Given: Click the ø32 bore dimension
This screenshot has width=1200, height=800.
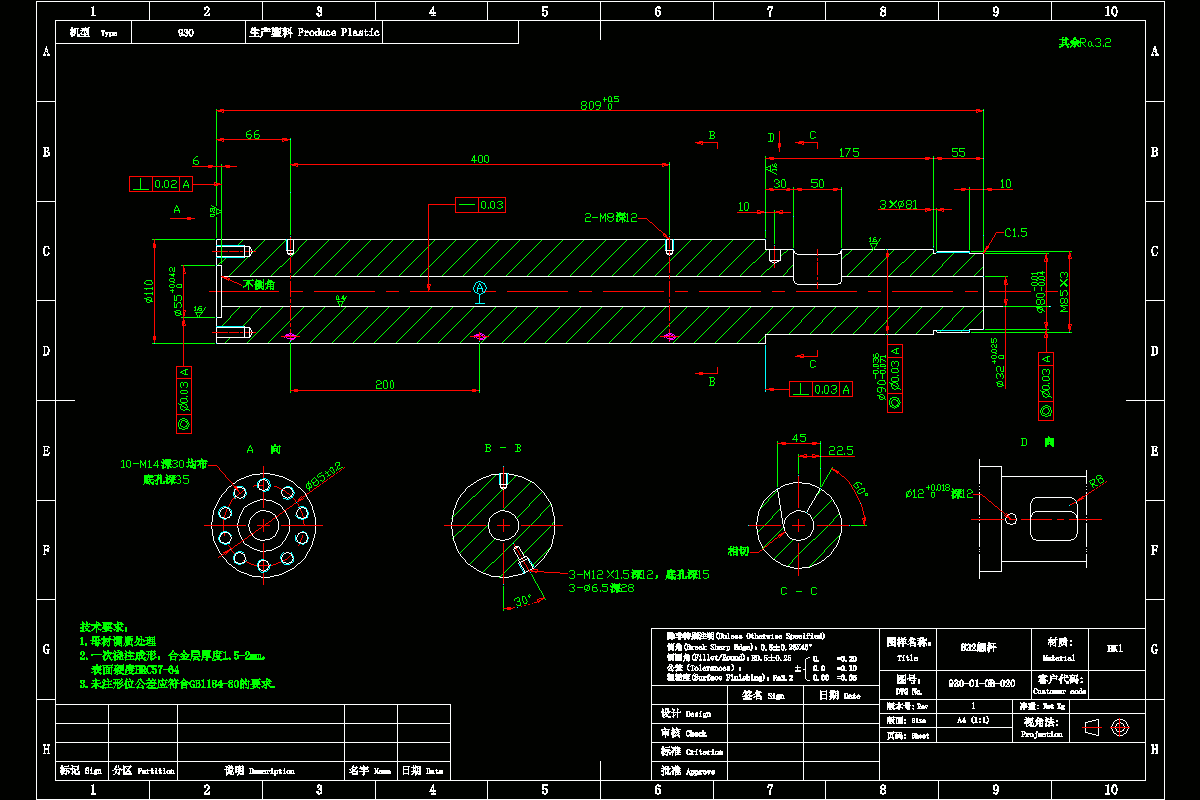Looking at the screenshot, I should tap(996, 364).
